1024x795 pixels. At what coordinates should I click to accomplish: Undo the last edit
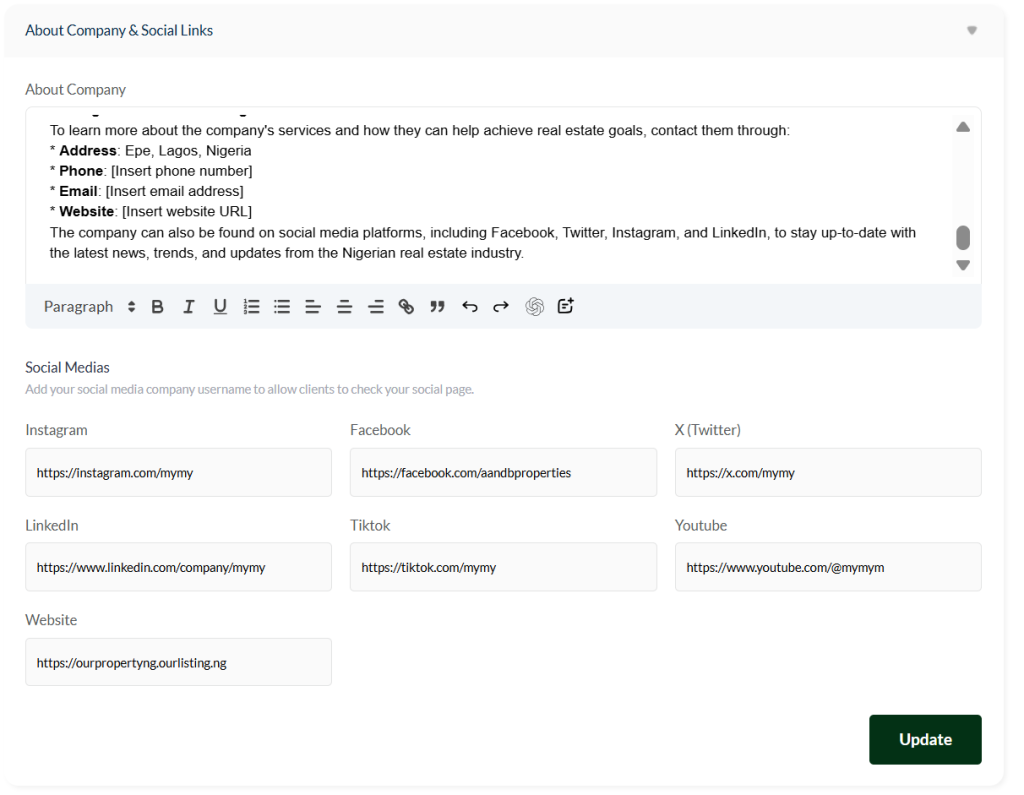tap(469, 307)
